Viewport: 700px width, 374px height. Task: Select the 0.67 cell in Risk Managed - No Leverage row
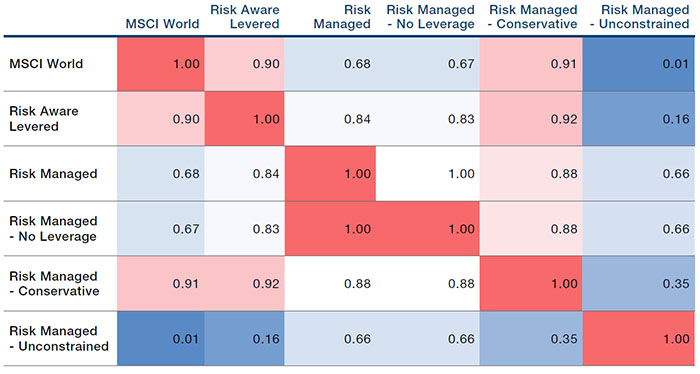click(161, 229)
